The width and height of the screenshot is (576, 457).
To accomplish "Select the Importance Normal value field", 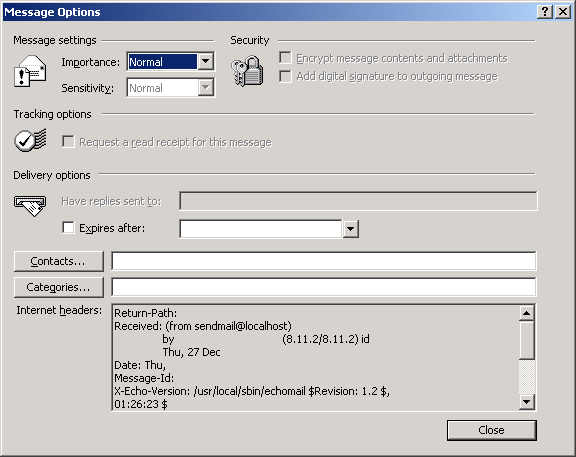I will (163, 62).
